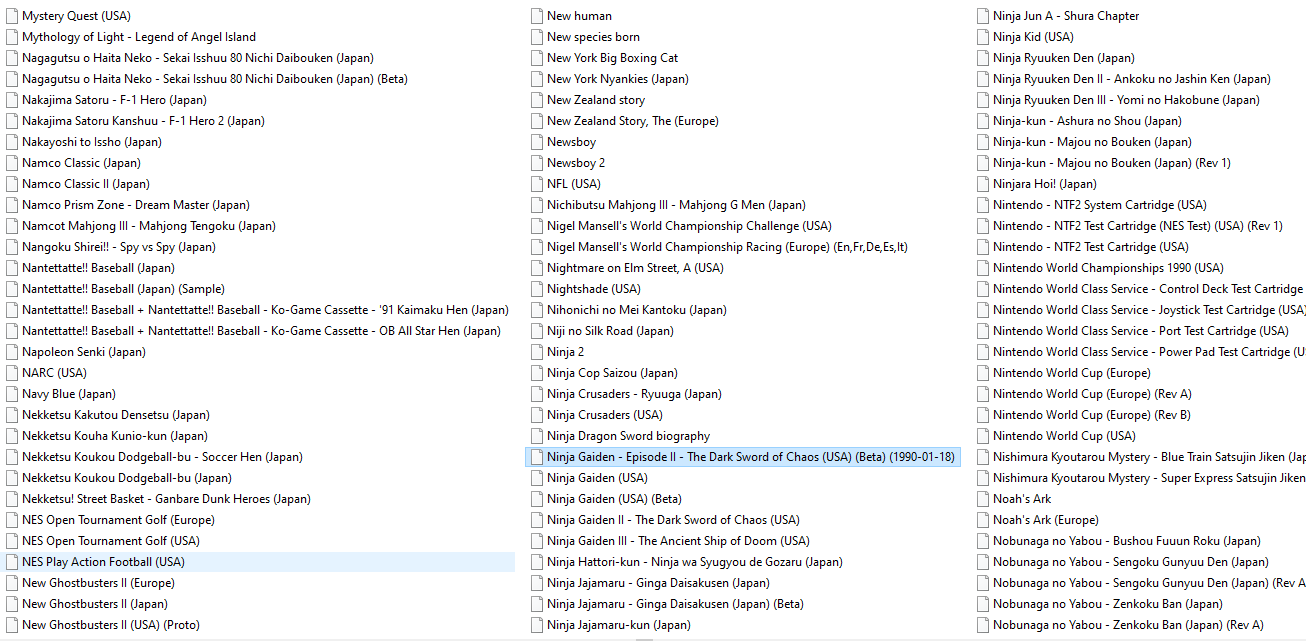1306x641 pixels.
Task: Click the file icon beside Noah's Ark (Europe)
Action: [x=983, y=520]
